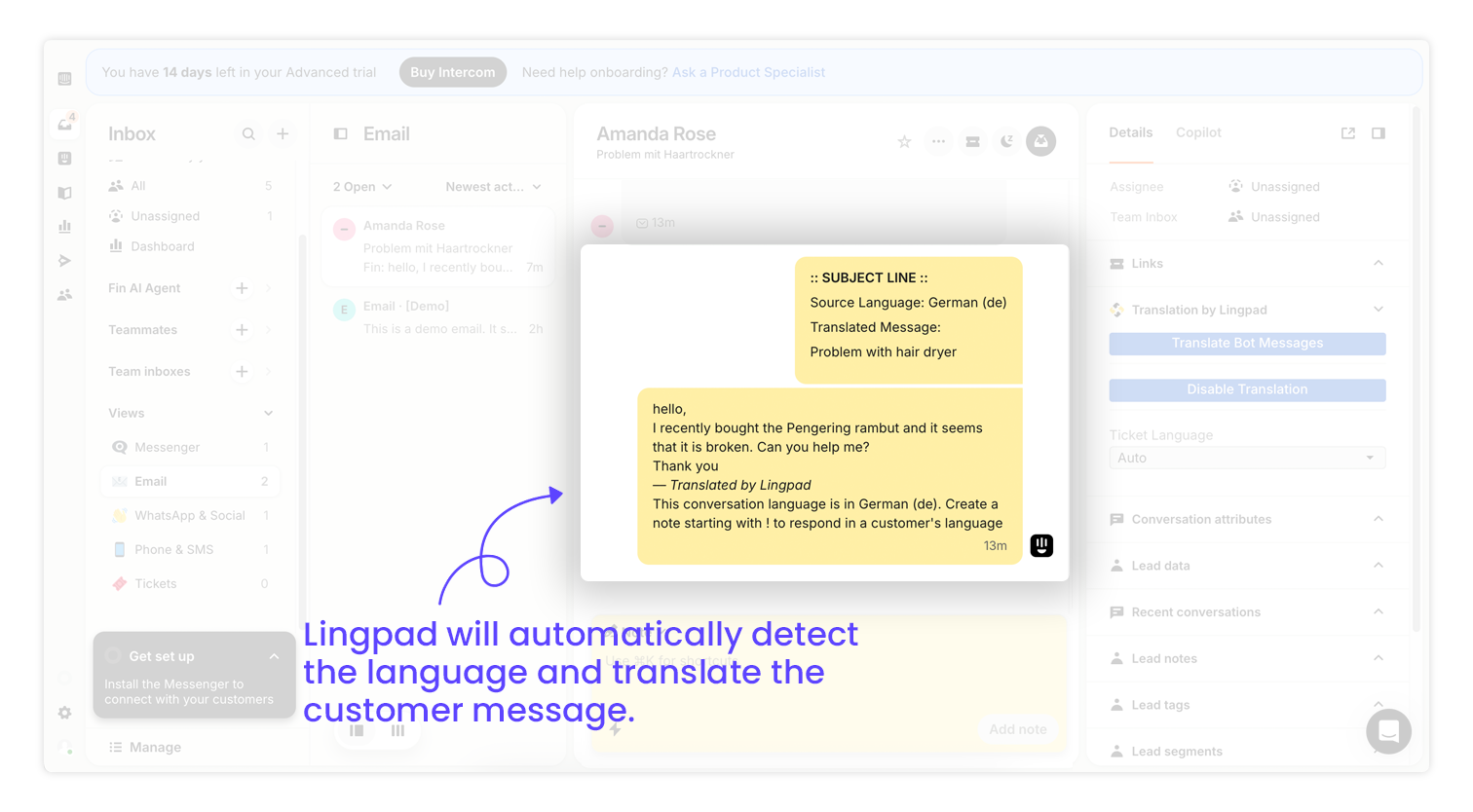Click the Intercom logo in the left rail

coord(64,79)
